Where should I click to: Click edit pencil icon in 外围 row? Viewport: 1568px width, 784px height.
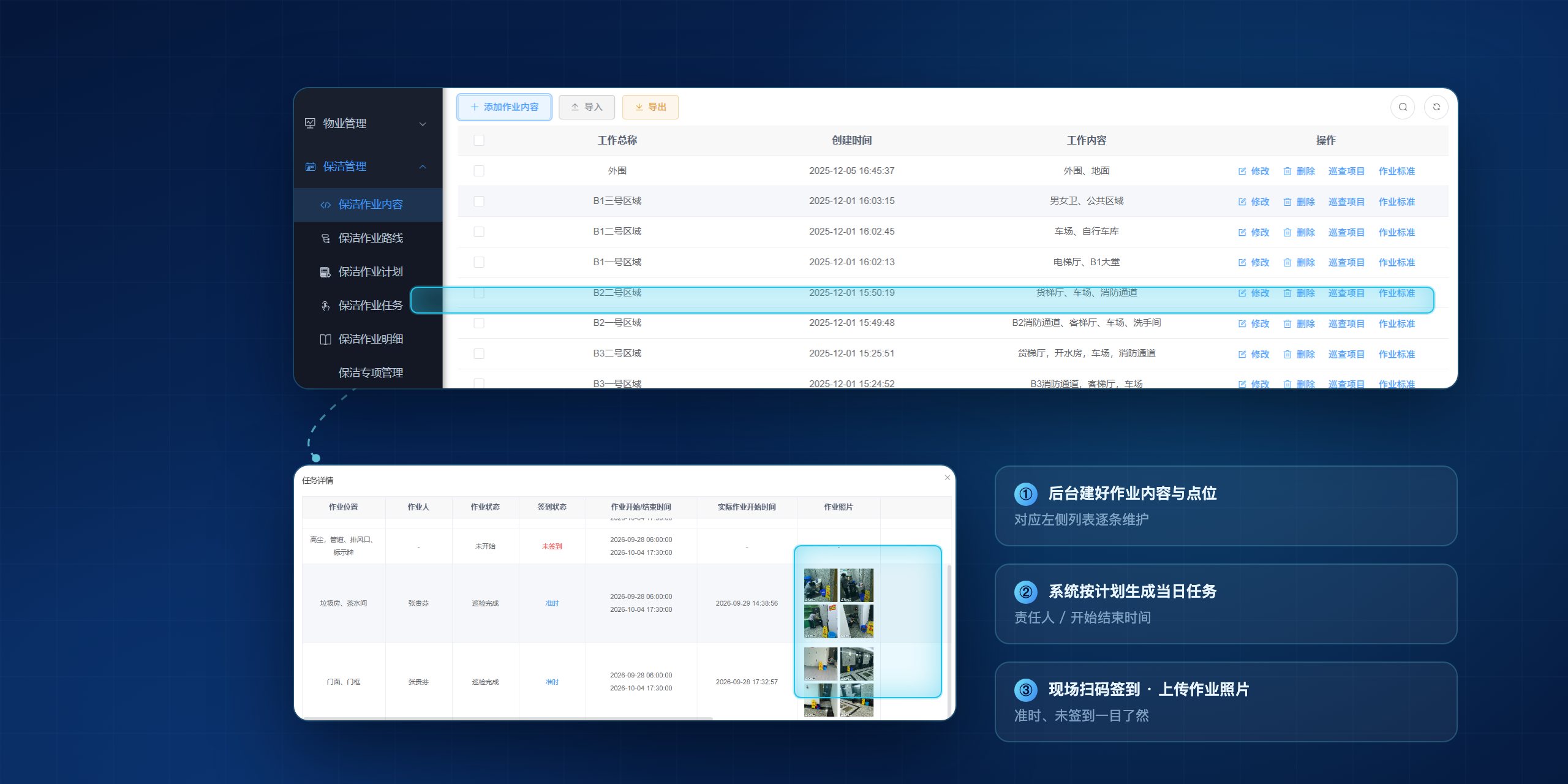(1242, 171)
